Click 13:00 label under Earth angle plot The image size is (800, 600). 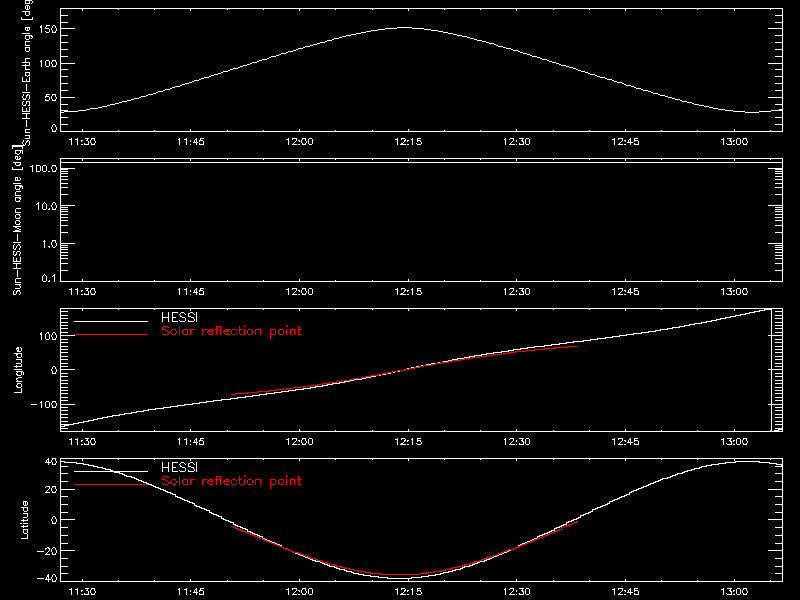click(x=734, y=142)
